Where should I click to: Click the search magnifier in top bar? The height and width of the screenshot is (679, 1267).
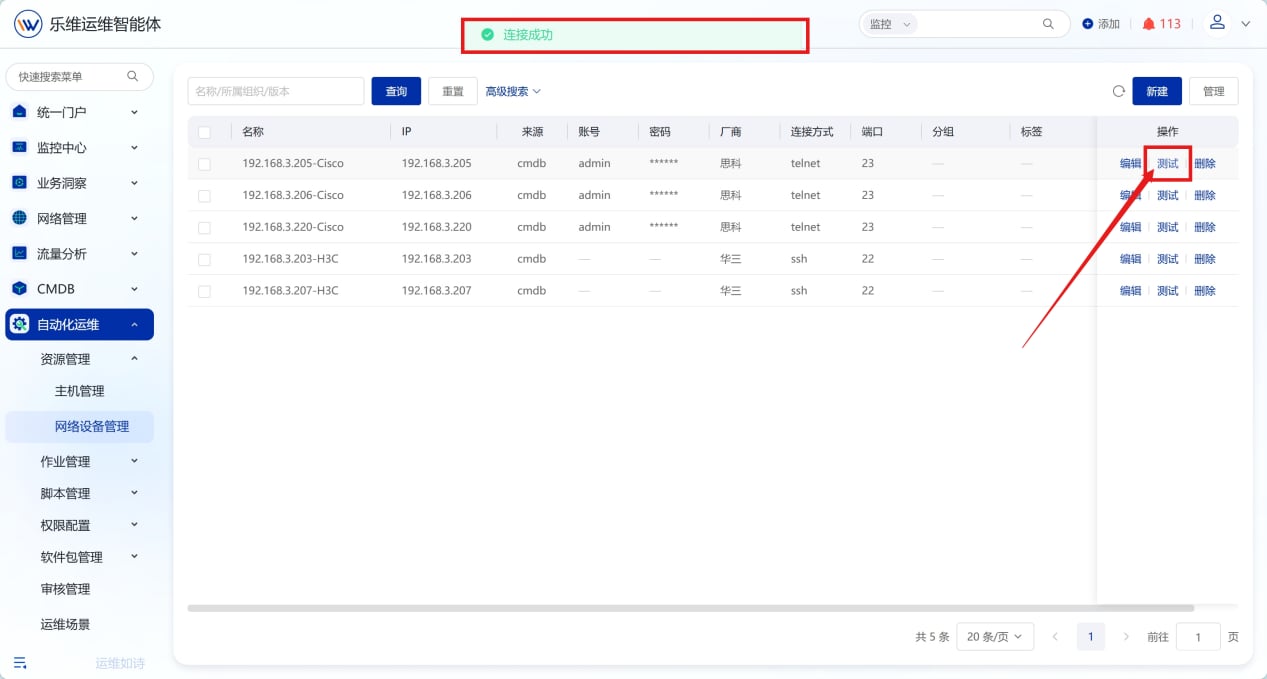1048,24
